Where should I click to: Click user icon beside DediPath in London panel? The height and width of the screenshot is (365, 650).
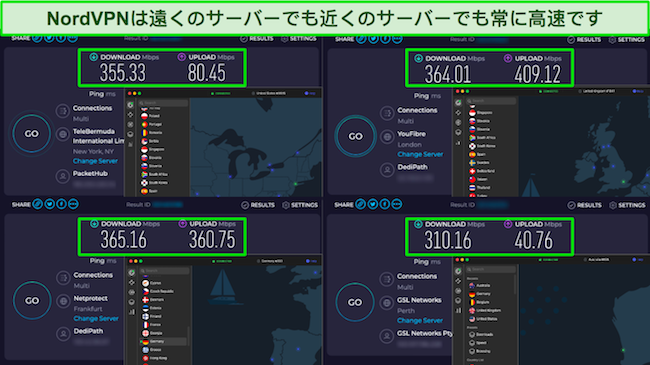(x=387, y=170)
